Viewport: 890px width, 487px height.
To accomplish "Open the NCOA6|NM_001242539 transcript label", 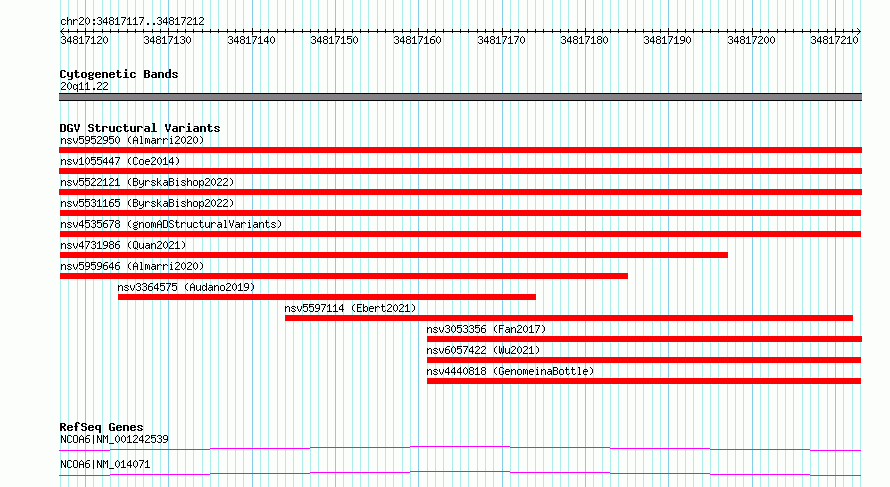I will tap(114, 439).
